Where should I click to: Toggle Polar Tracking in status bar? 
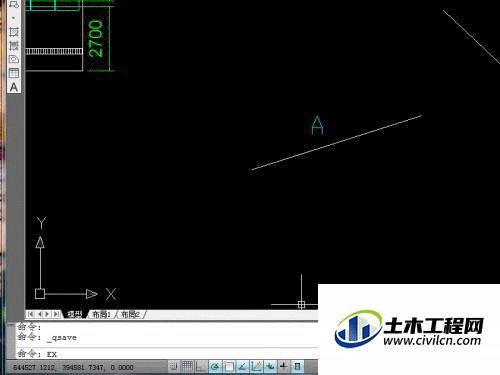pyautogui.click(x=215, y=367)
